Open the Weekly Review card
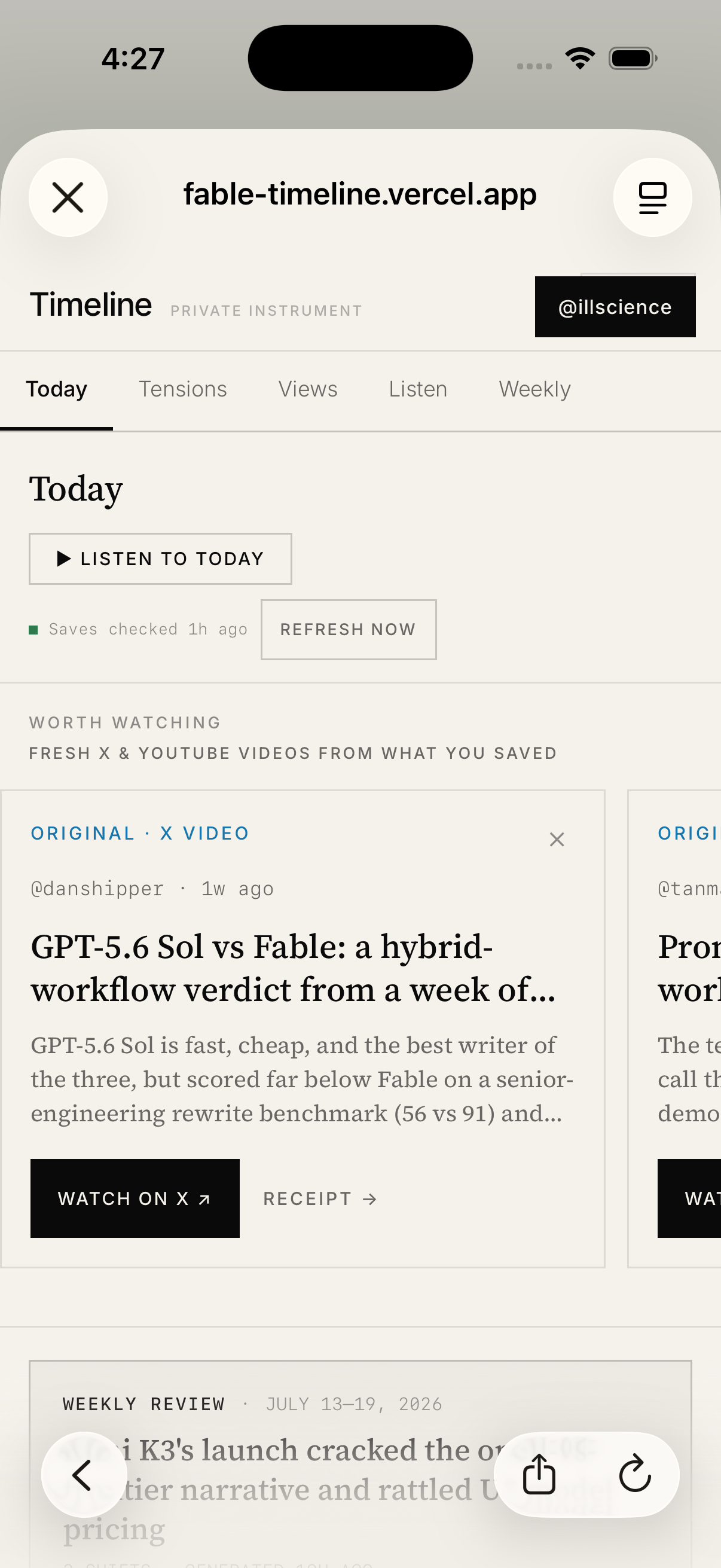Viewport: 721px width, 1568px height. click(360, 1464)
